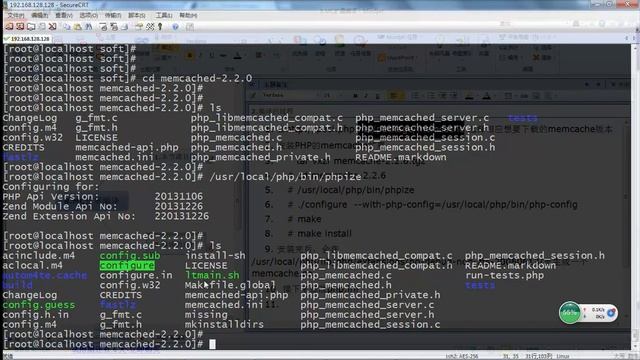Open Session Options from the toolbar
The width and height of the screenshot is (640, 360).
point(139,27)
